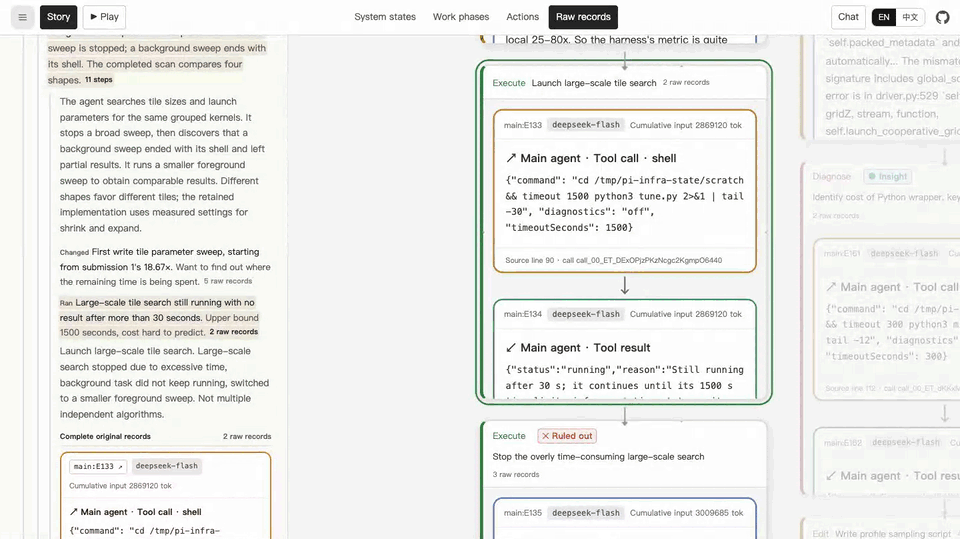Click the Changed paragraph about tile parameter sweep
This screenshot has width=960, height=539.
tap(165, 267)
